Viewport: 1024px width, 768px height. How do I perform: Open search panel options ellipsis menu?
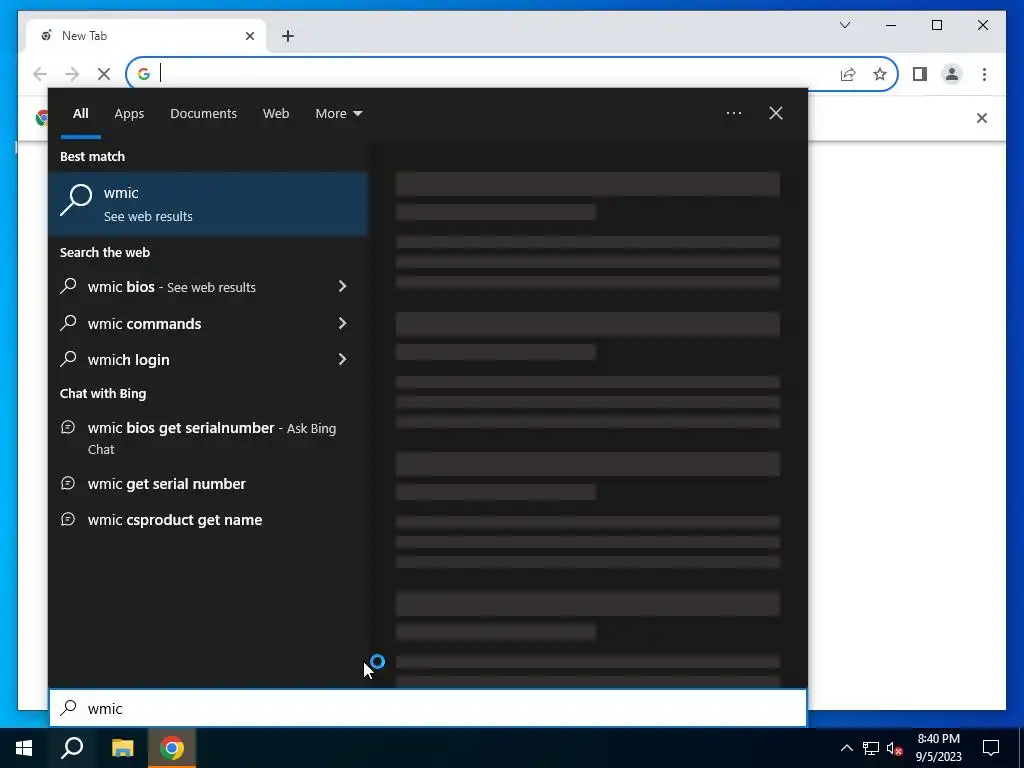(733, 114)
